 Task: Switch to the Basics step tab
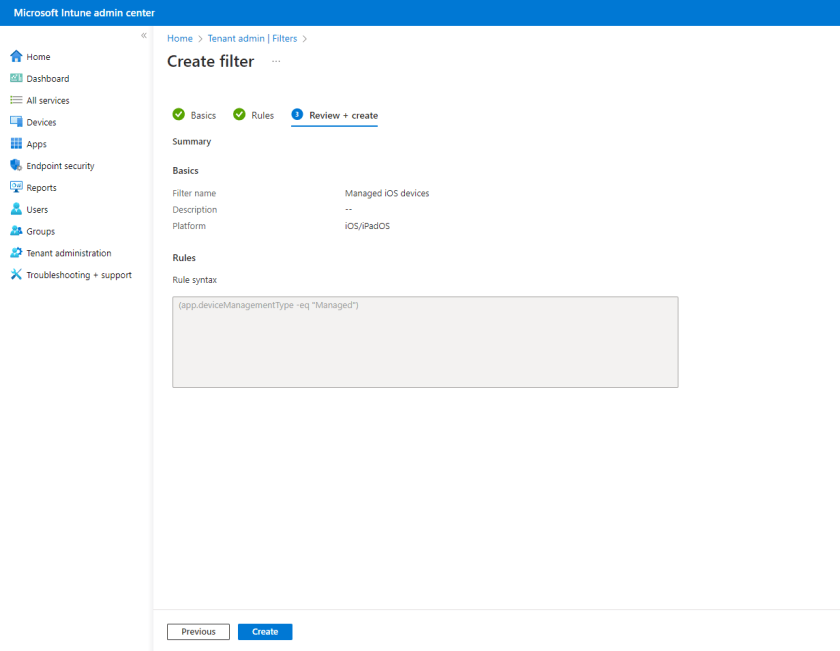(194, 115)
